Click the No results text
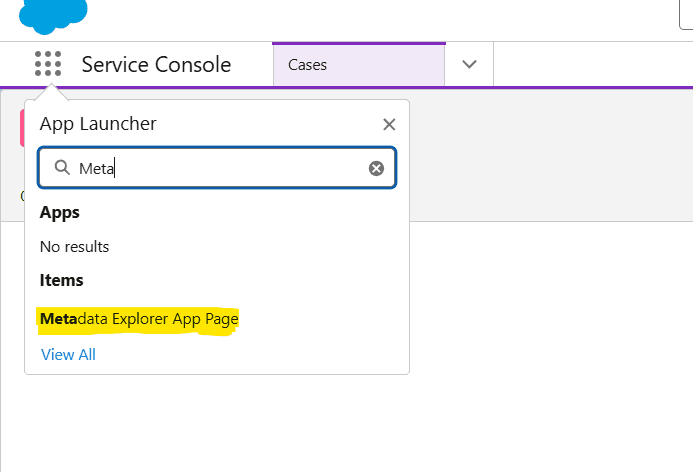693x472 pixels. coord(74,247)
